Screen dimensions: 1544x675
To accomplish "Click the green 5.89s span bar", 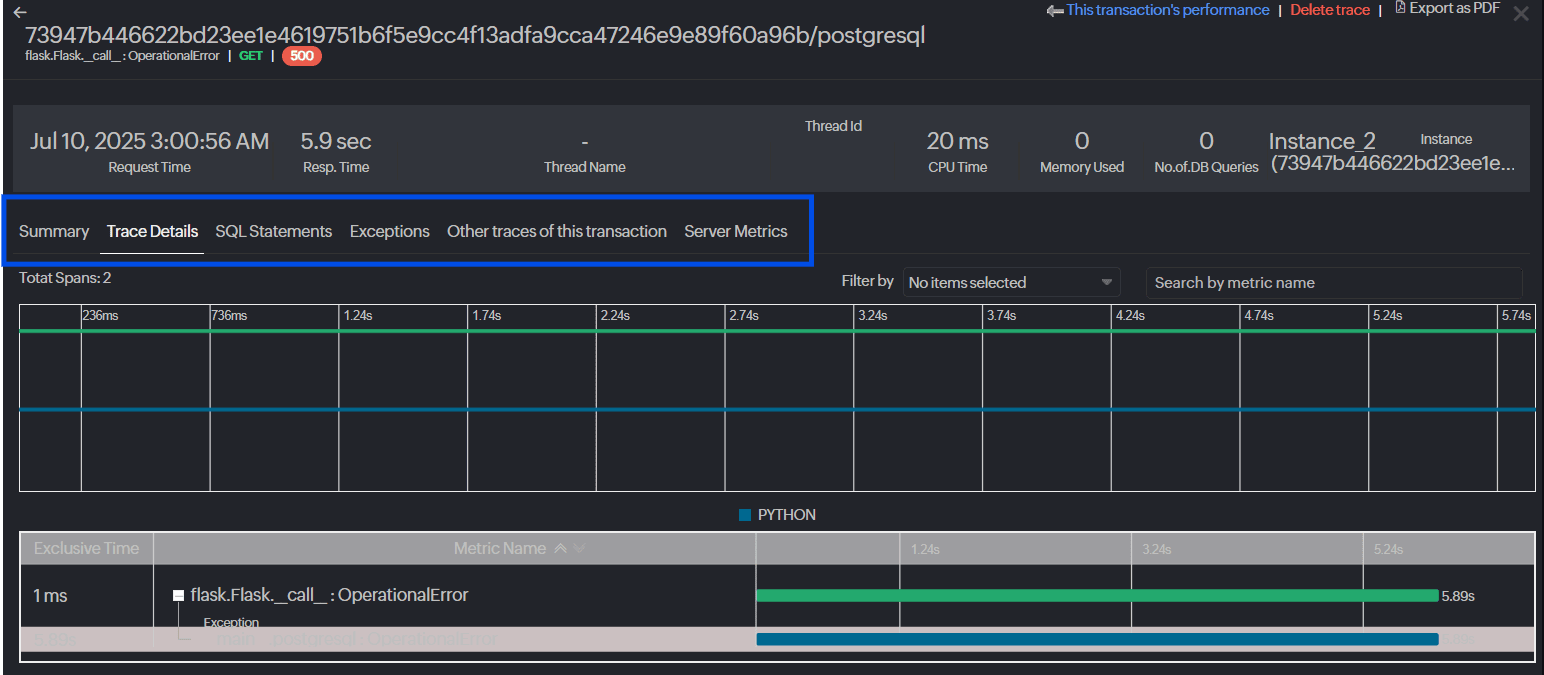I will point(1096,595).
